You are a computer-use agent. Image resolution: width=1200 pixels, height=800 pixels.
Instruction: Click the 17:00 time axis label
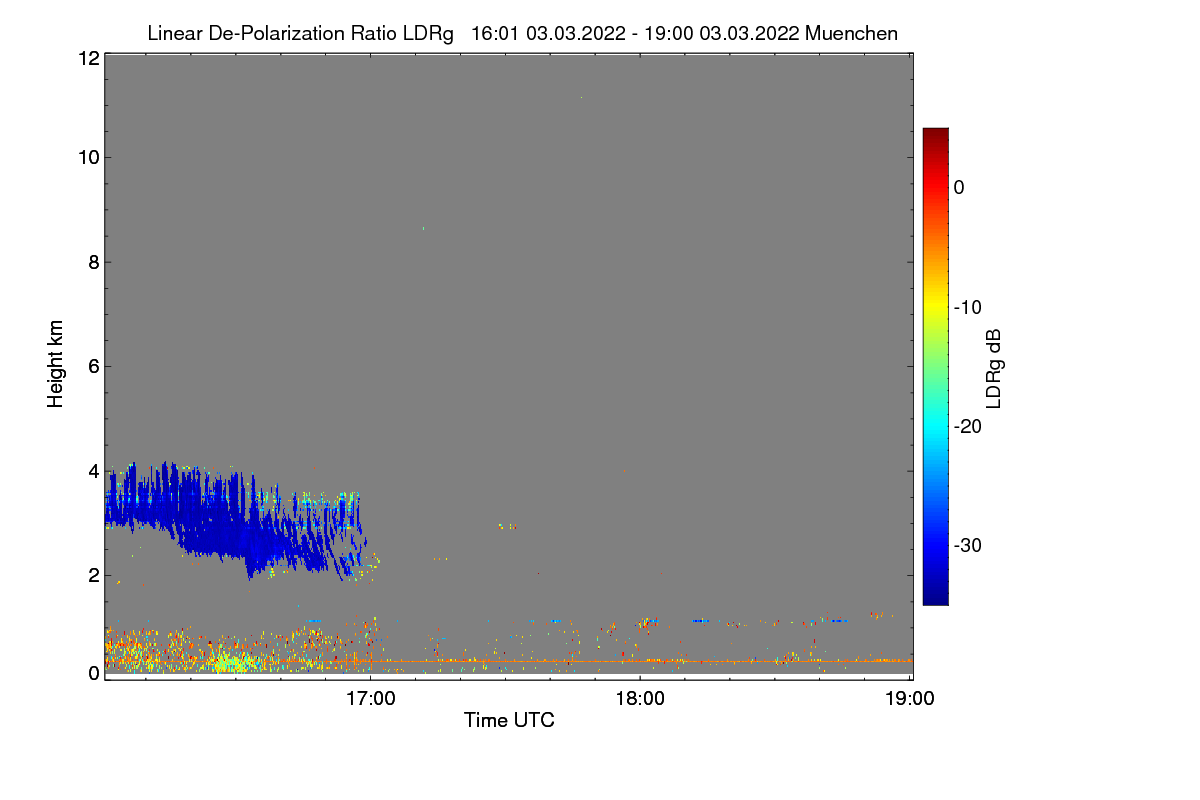370,699
